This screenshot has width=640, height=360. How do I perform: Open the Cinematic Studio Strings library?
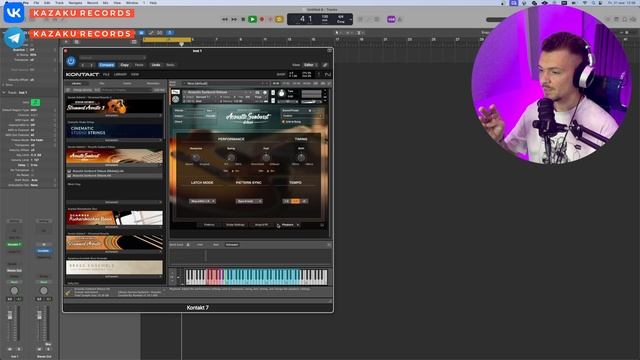coord(114,131)
